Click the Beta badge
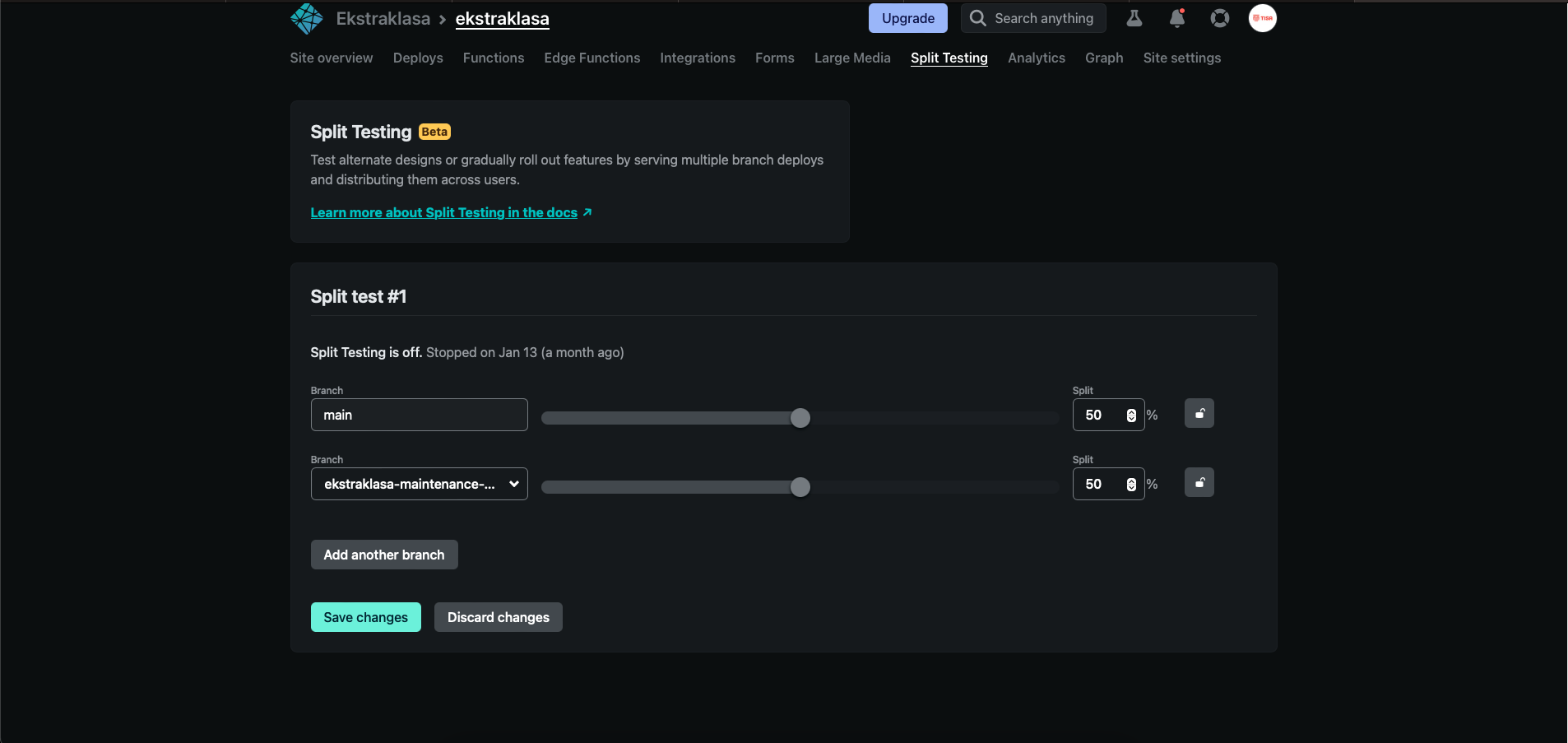This screenshot has height=743, width=1568. [x=434, y=132]
